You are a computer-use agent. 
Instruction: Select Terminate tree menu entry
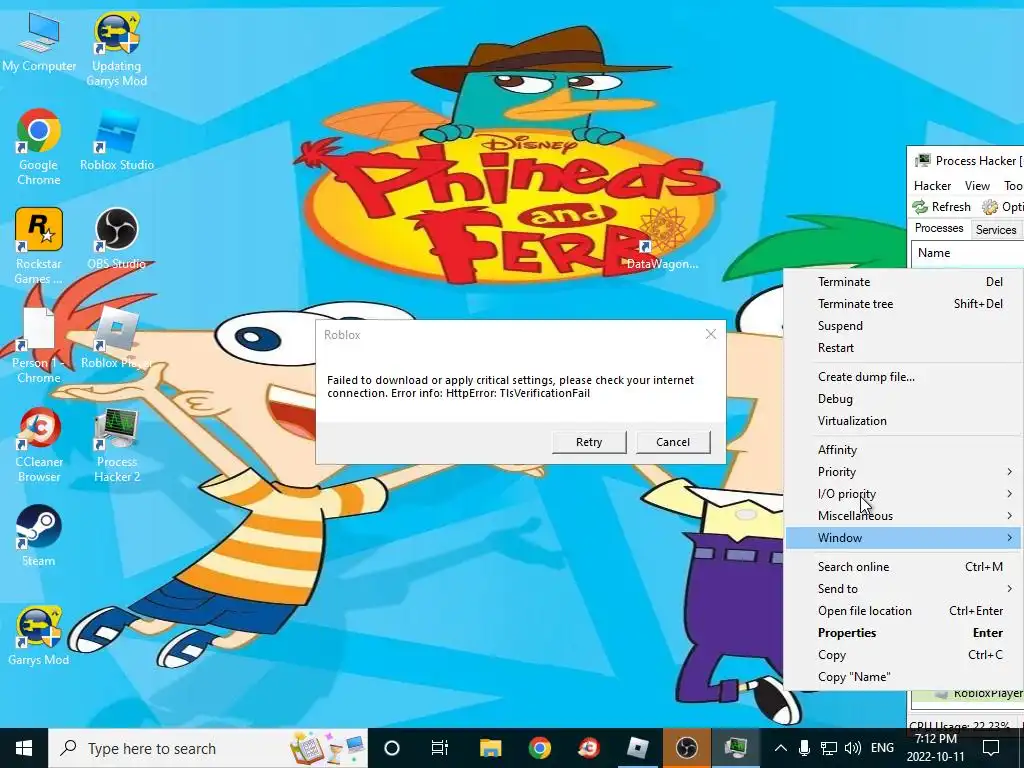[x=904, y=304]
